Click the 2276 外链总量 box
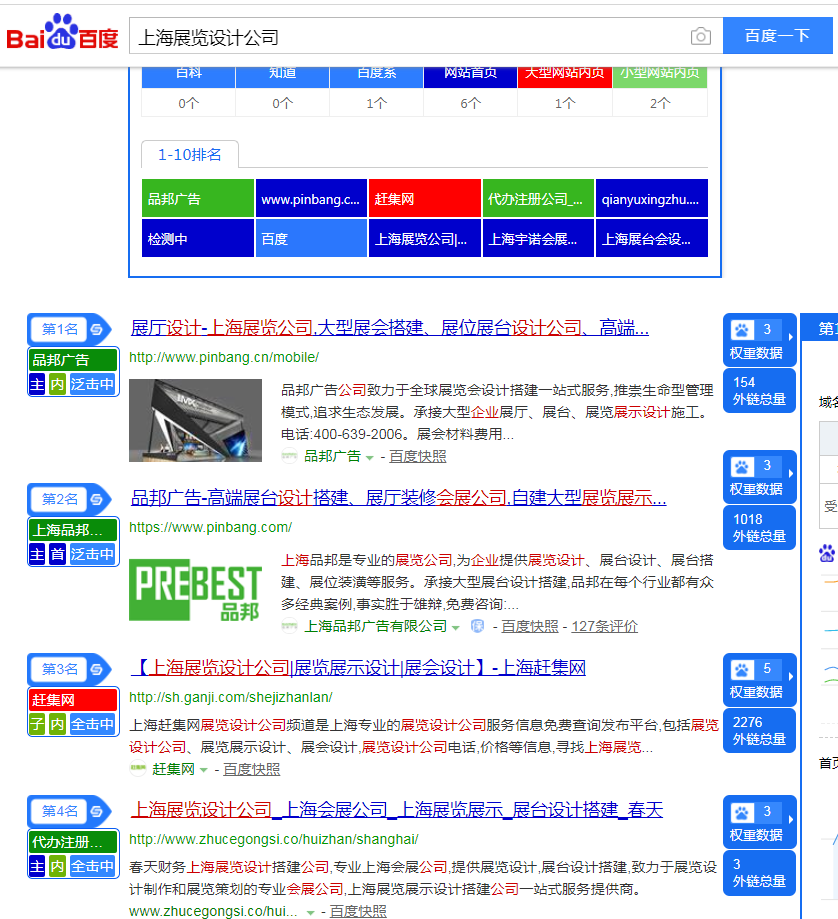This screenshot has width=838, height=919. pos(759,730)
